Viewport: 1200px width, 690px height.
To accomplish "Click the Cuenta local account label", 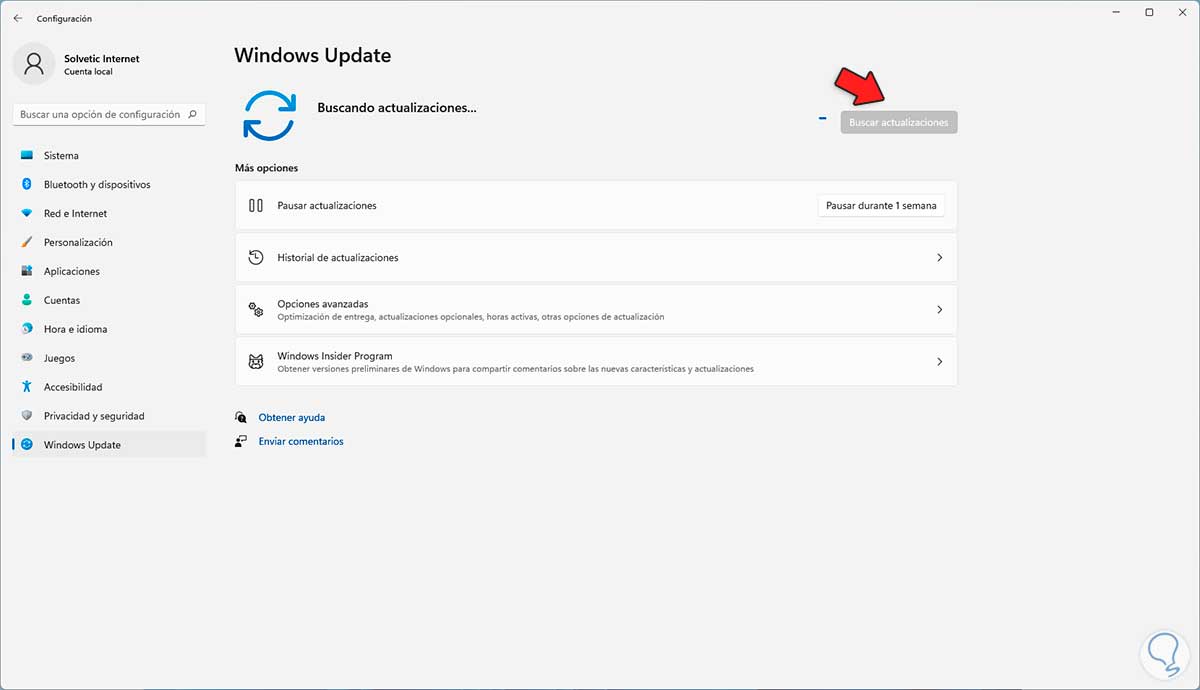I will 88,72.
